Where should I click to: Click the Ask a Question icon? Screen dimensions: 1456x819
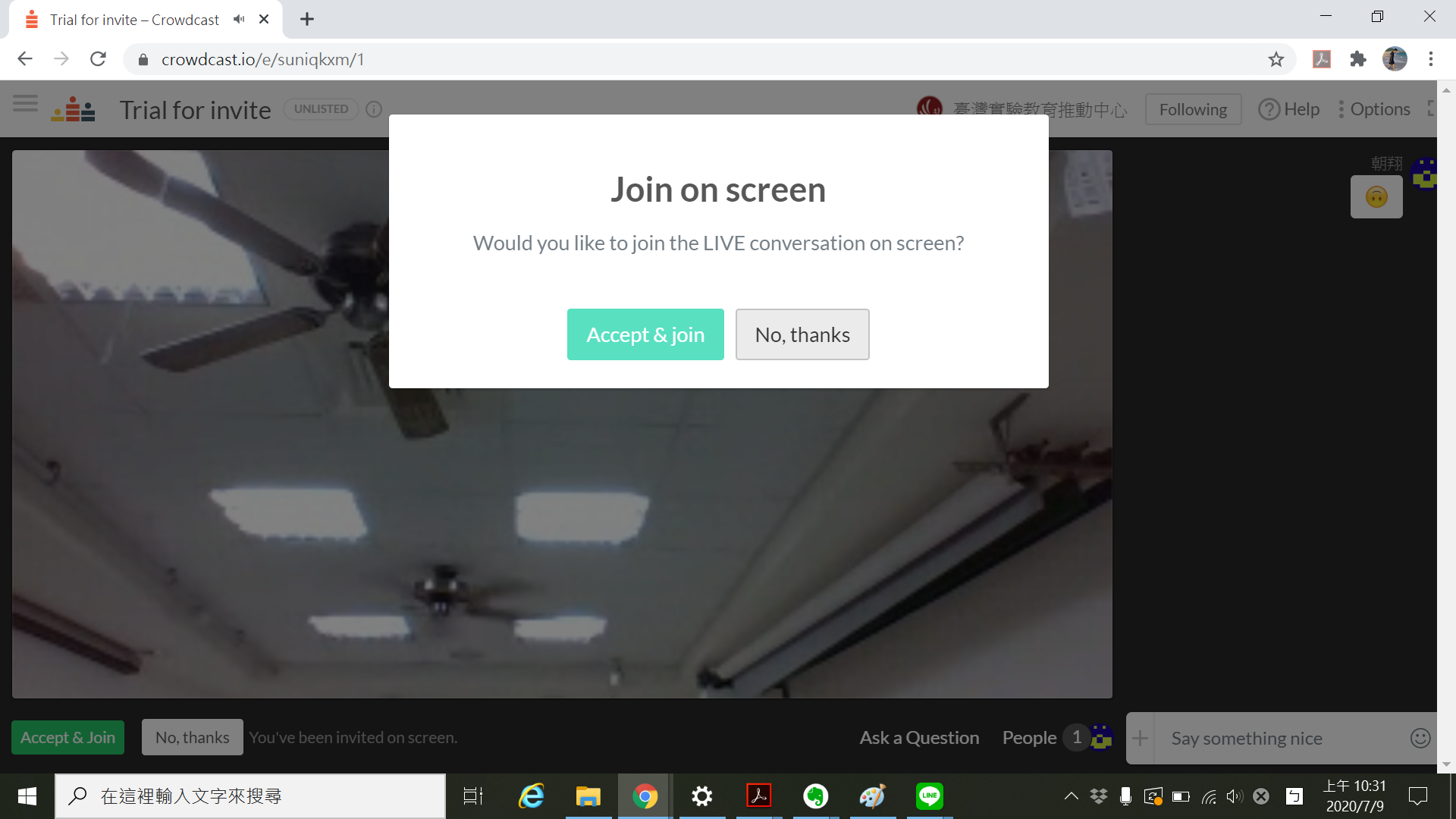coord(918,738)
